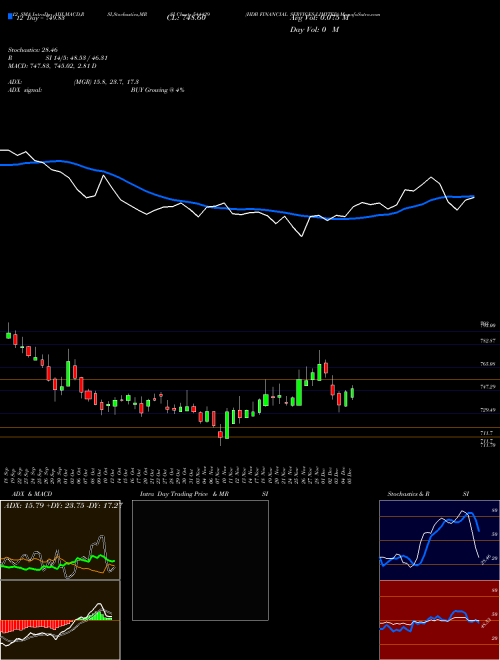Click the 'Stochastics & R' panel title

pyautogui.click(x=409, y=494)
